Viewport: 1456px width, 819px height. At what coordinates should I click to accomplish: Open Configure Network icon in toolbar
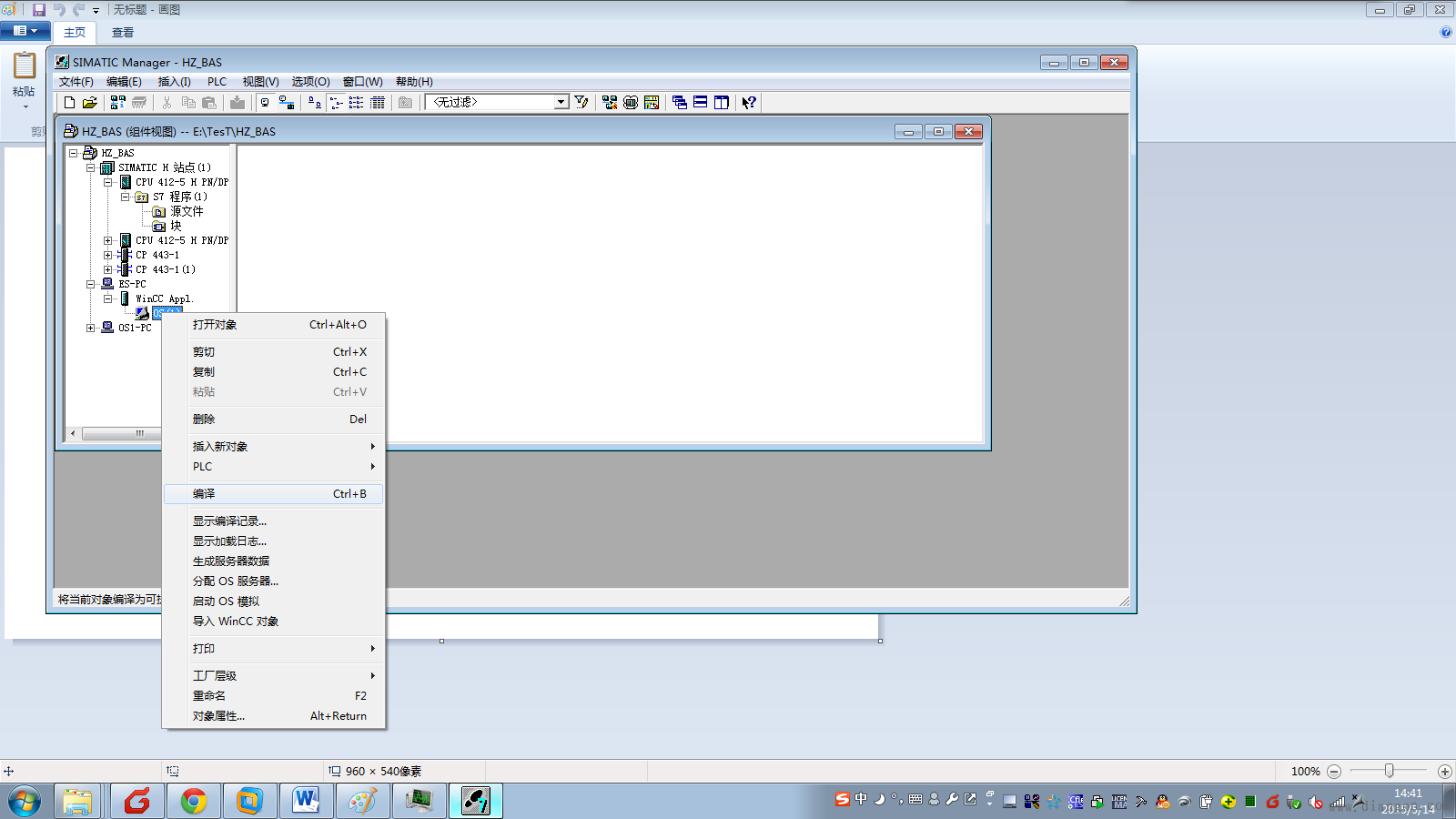tap(610, 103)
